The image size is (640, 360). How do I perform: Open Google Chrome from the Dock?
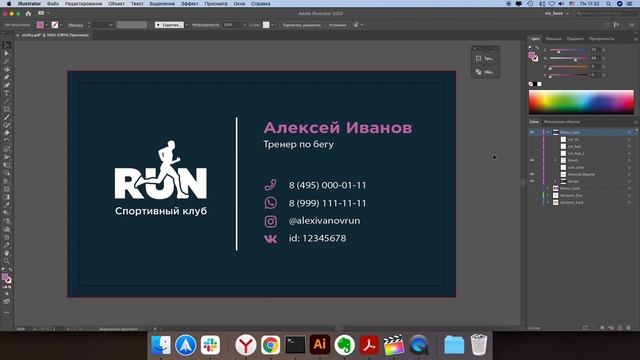coord(270,345)
